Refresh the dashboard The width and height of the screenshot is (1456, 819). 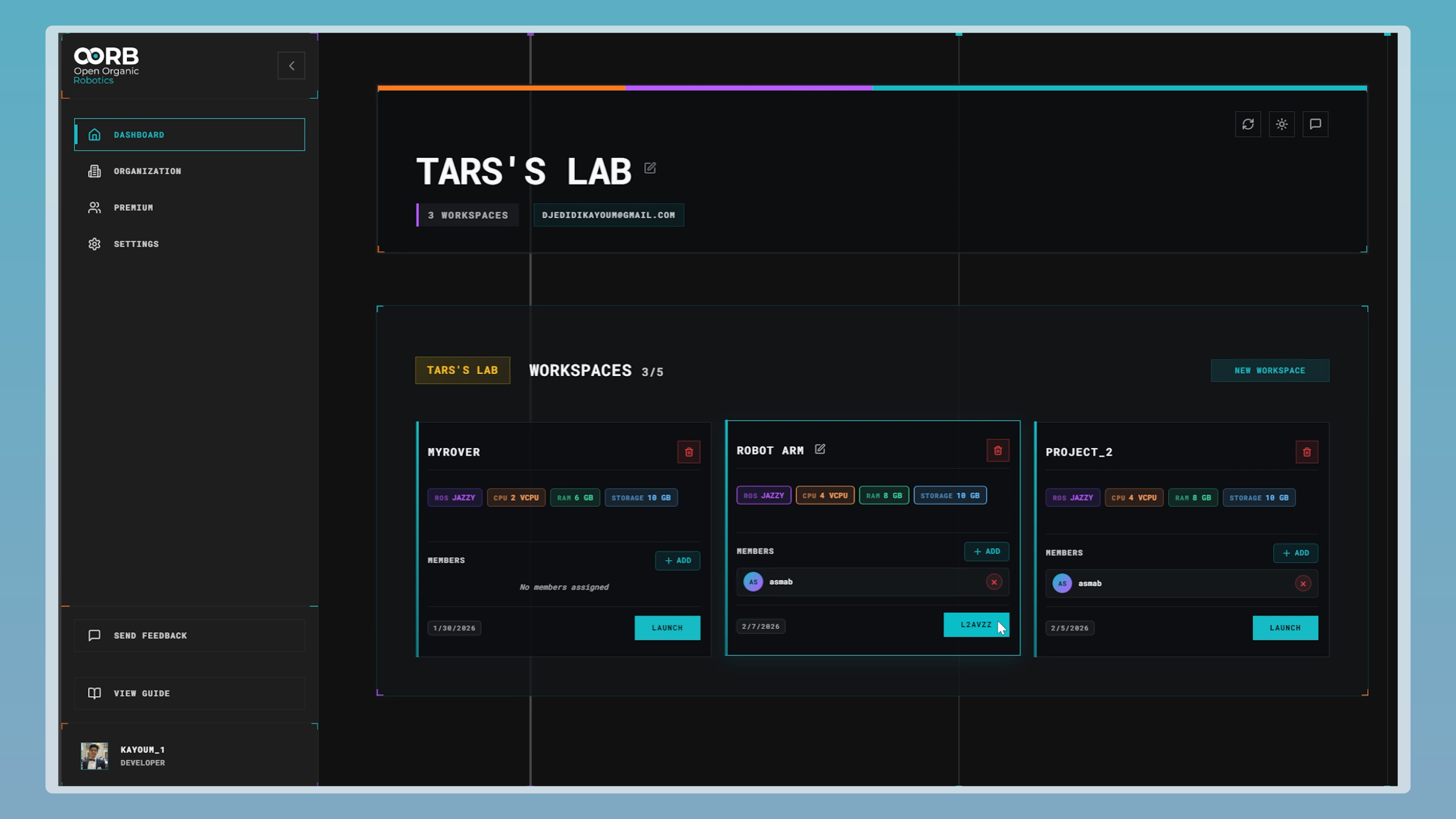1248,124
